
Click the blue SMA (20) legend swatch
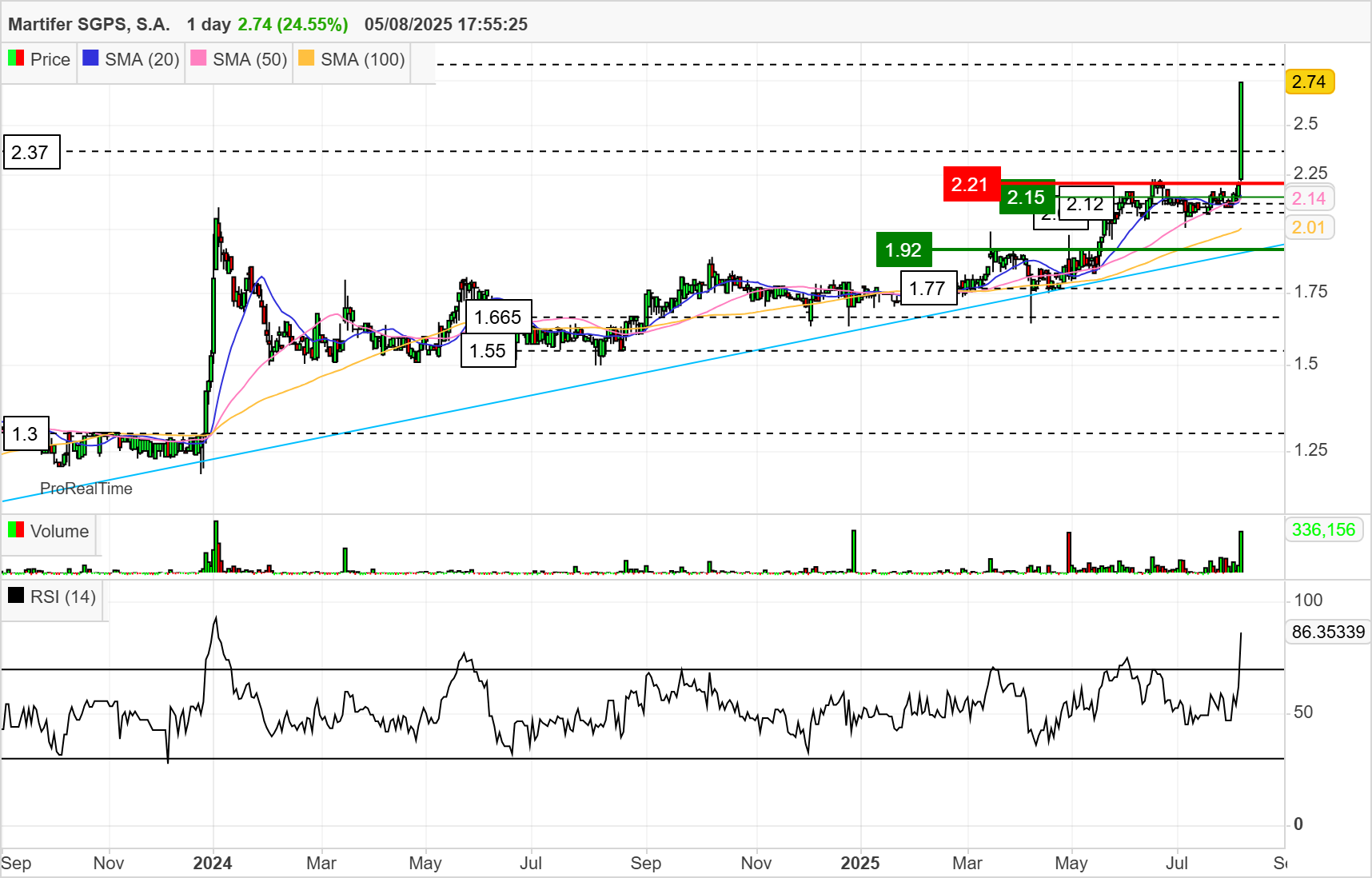(x=91, y=58)
